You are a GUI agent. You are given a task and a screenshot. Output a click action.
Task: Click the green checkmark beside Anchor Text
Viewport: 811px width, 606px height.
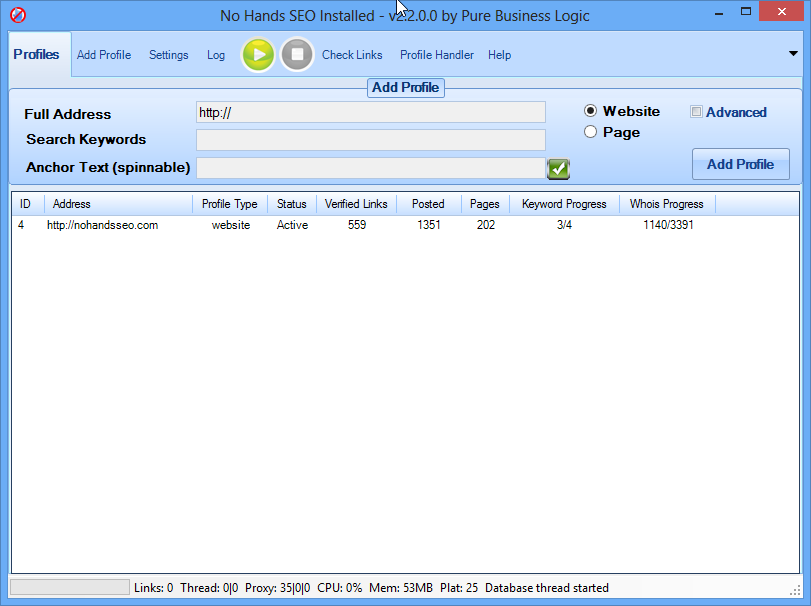(x=558, y=169)
